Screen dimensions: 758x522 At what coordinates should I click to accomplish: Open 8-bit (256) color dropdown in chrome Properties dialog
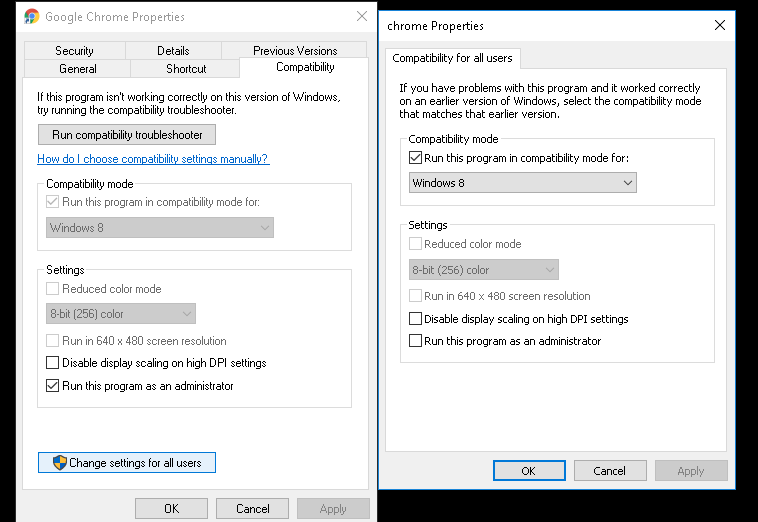tap(483, 270)
